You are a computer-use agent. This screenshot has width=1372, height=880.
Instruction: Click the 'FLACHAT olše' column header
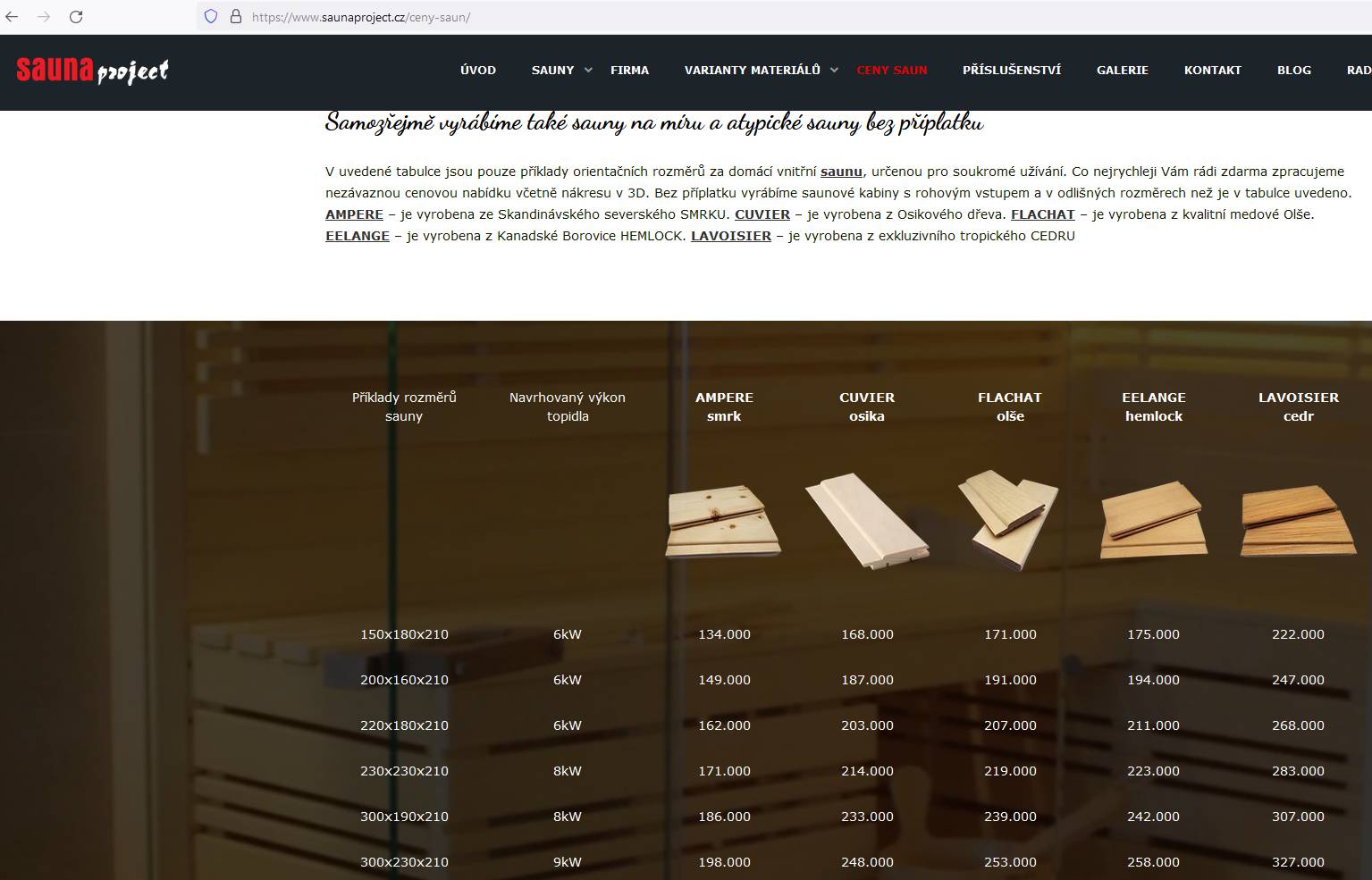(1010, 406)
